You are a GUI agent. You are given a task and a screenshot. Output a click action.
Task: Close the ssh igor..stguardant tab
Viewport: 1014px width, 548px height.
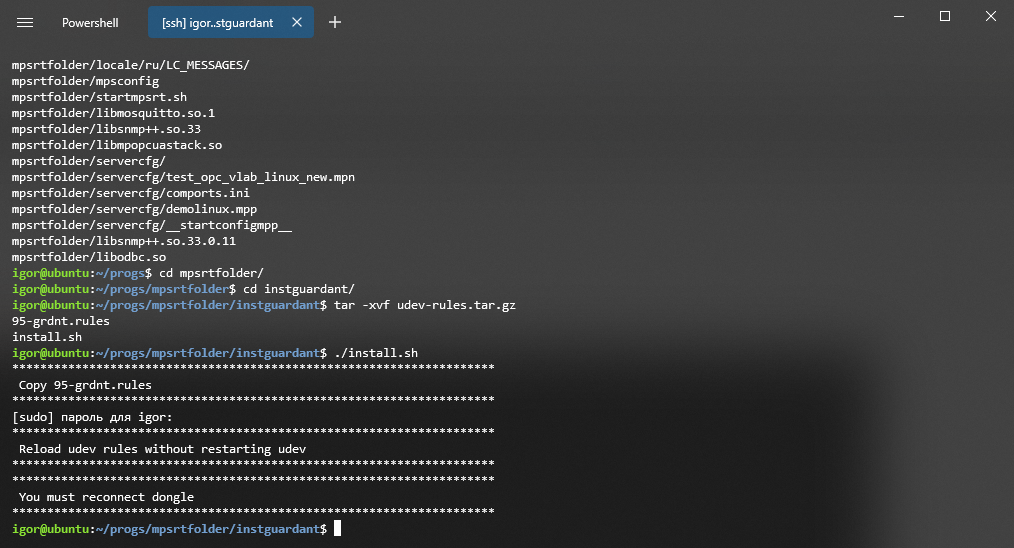click(x=297, y=22)
